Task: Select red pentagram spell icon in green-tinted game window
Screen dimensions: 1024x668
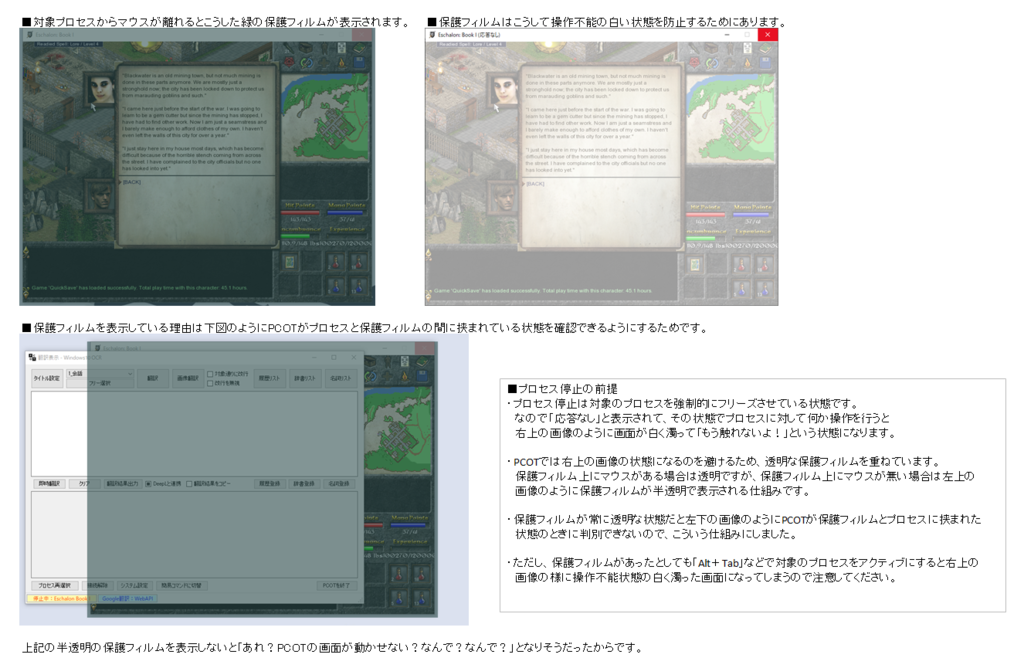Action: (x=289, y=62)
